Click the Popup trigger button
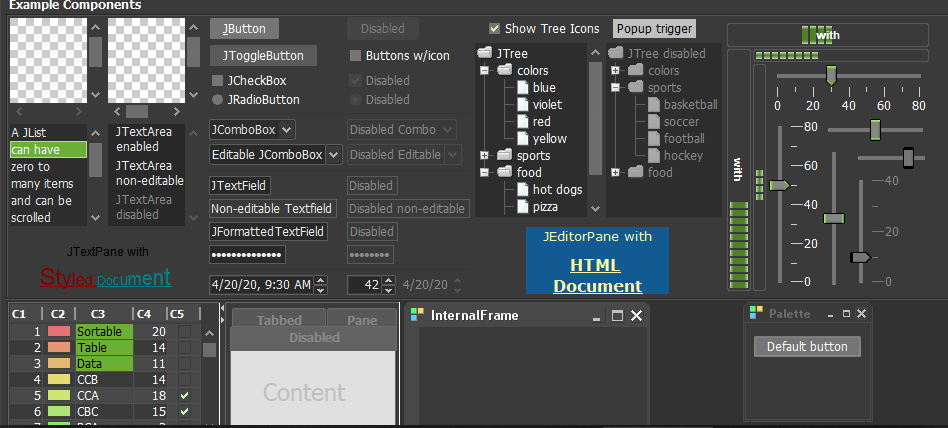This screenshot has height=428, width=948. (654, 28)
